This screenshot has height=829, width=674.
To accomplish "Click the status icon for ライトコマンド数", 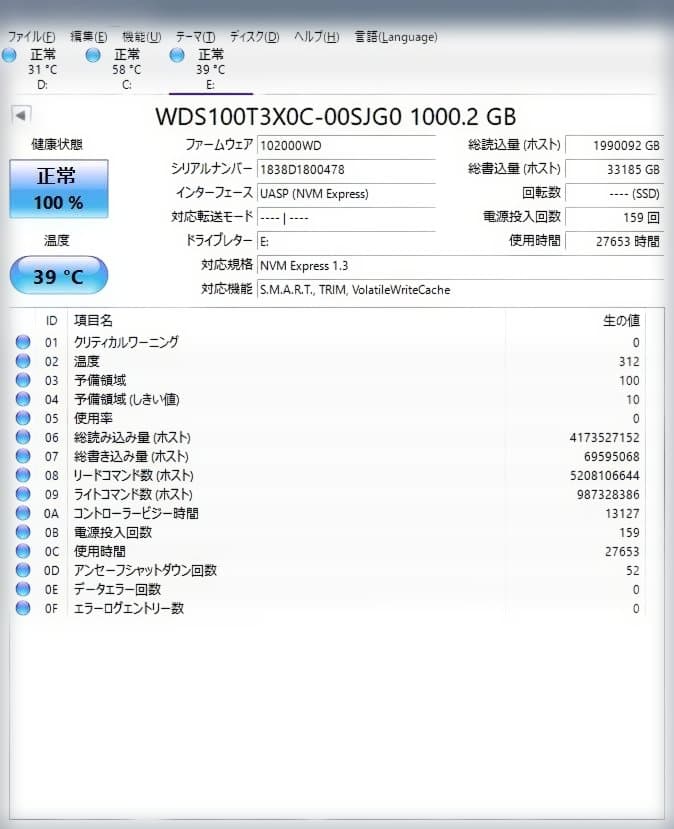I will pos(23,494).
